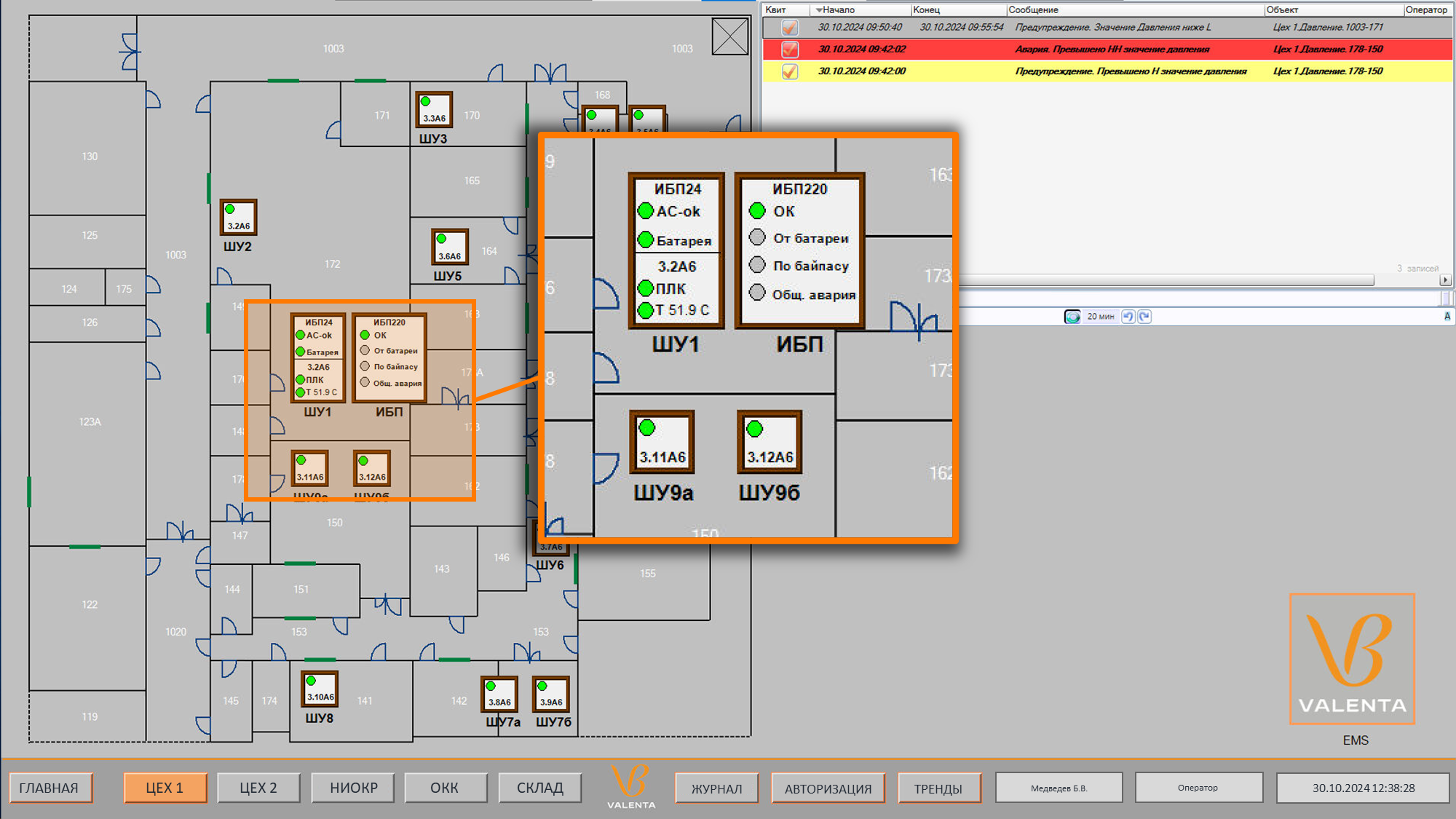Close the floor plan with X box
Viewport: 1456px width, 819px height.
[x=730, y=36]
